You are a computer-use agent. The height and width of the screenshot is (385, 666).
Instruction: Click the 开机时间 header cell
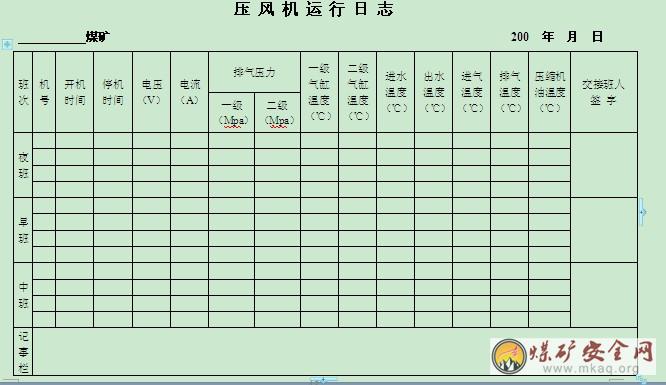[x=75, y=92]
